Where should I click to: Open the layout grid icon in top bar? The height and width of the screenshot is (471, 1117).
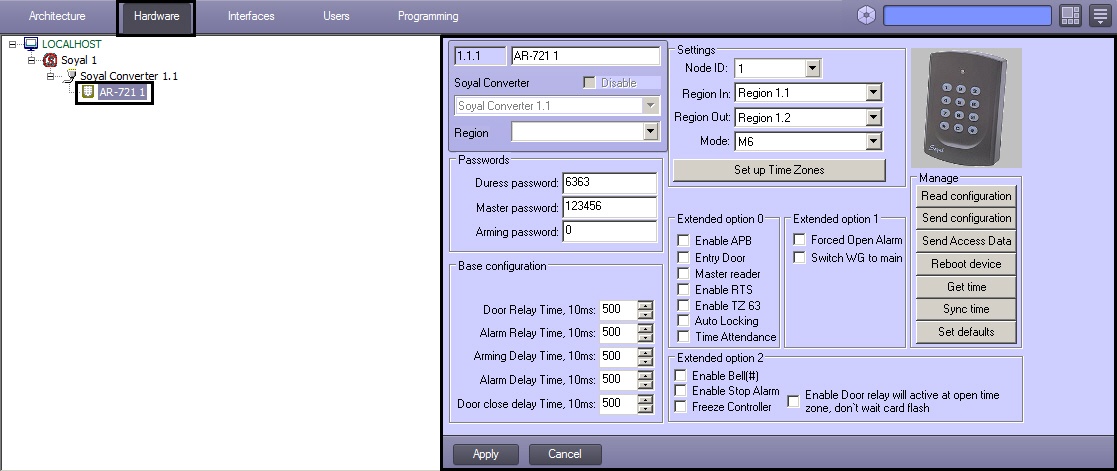[x=1070, y=15]
